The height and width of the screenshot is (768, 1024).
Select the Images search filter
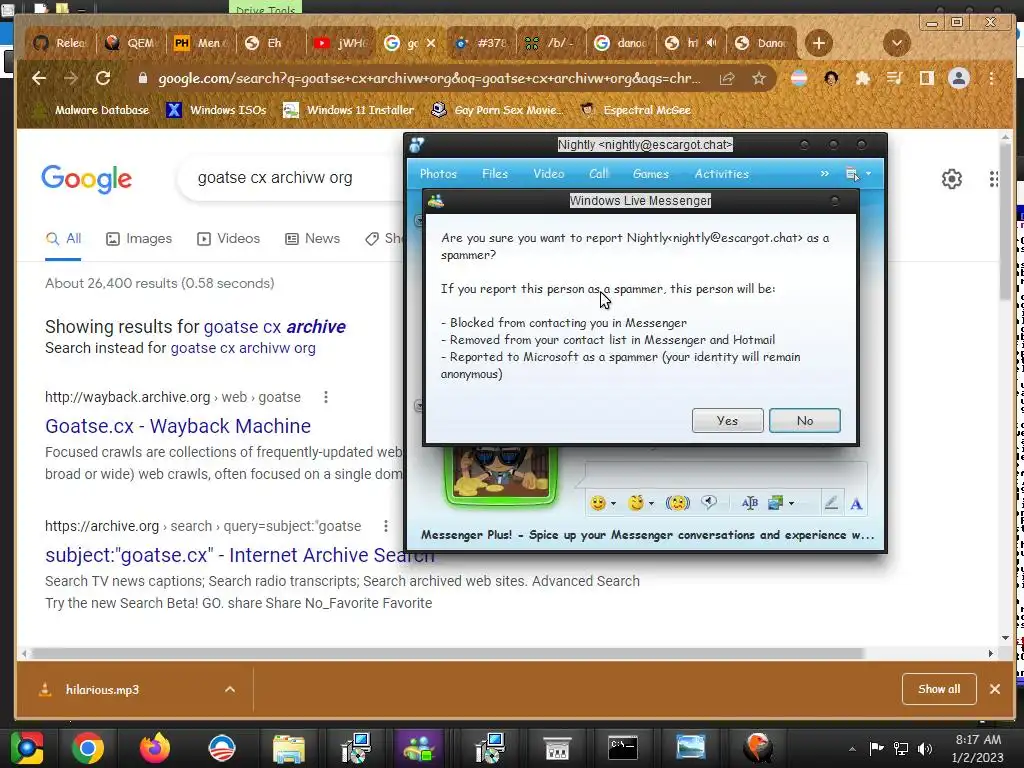click(x=139, y=238)
